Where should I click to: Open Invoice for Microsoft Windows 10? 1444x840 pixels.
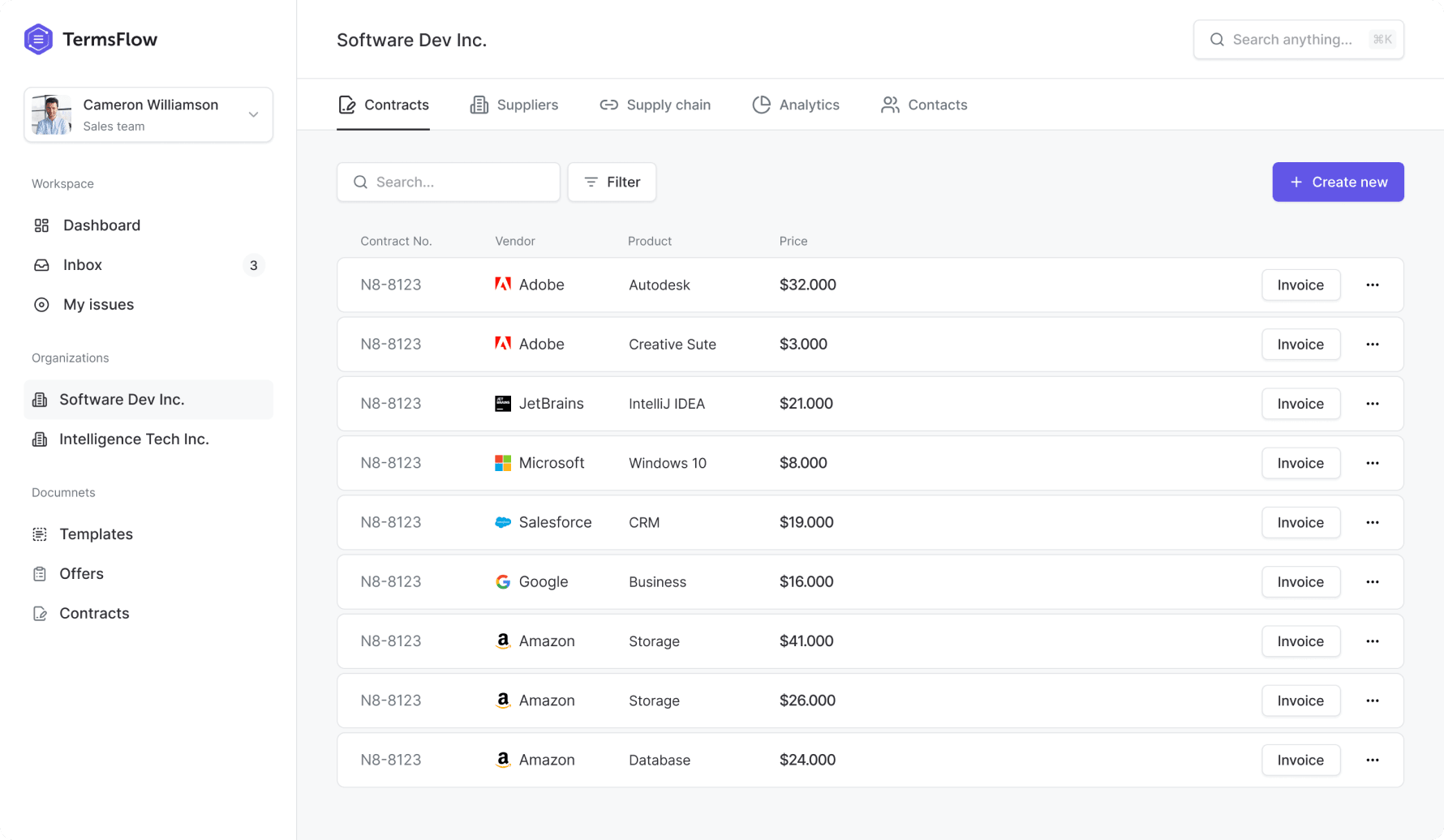1300,463
